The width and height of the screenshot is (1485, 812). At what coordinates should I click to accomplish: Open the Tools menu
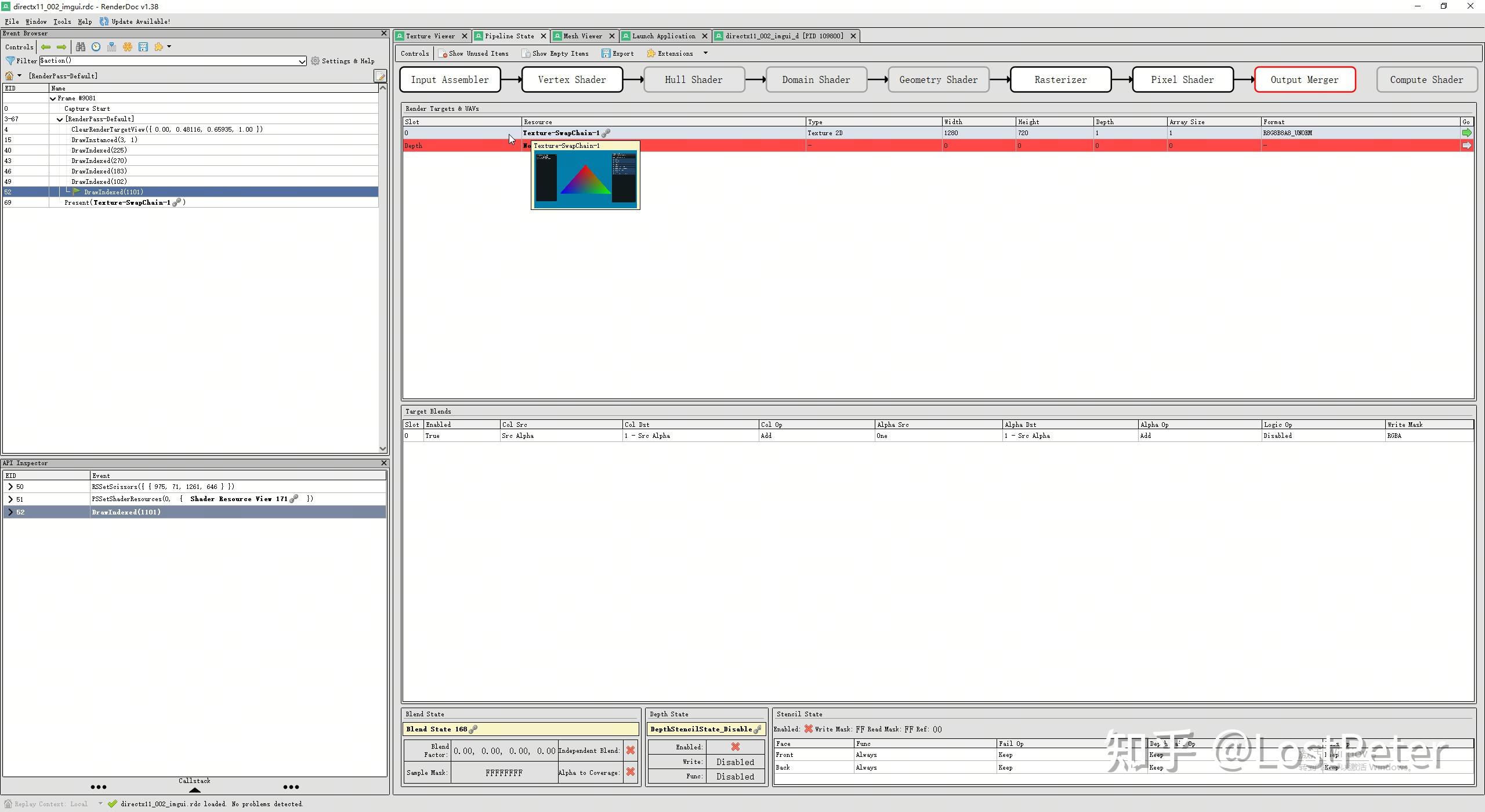(62, 21)
